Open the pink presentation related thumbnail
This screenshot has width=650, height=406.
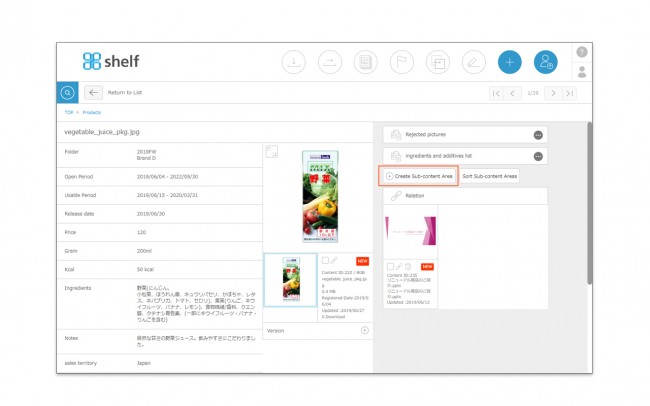(410, 231)
